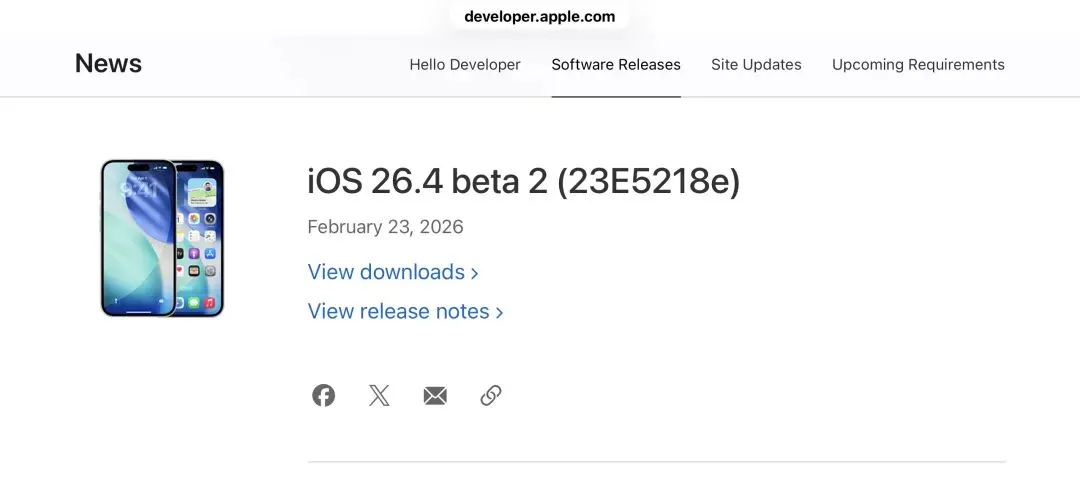This screenshot has height=498, width=1080.
Task: Click the divider line below share icons
Action: 656,462
